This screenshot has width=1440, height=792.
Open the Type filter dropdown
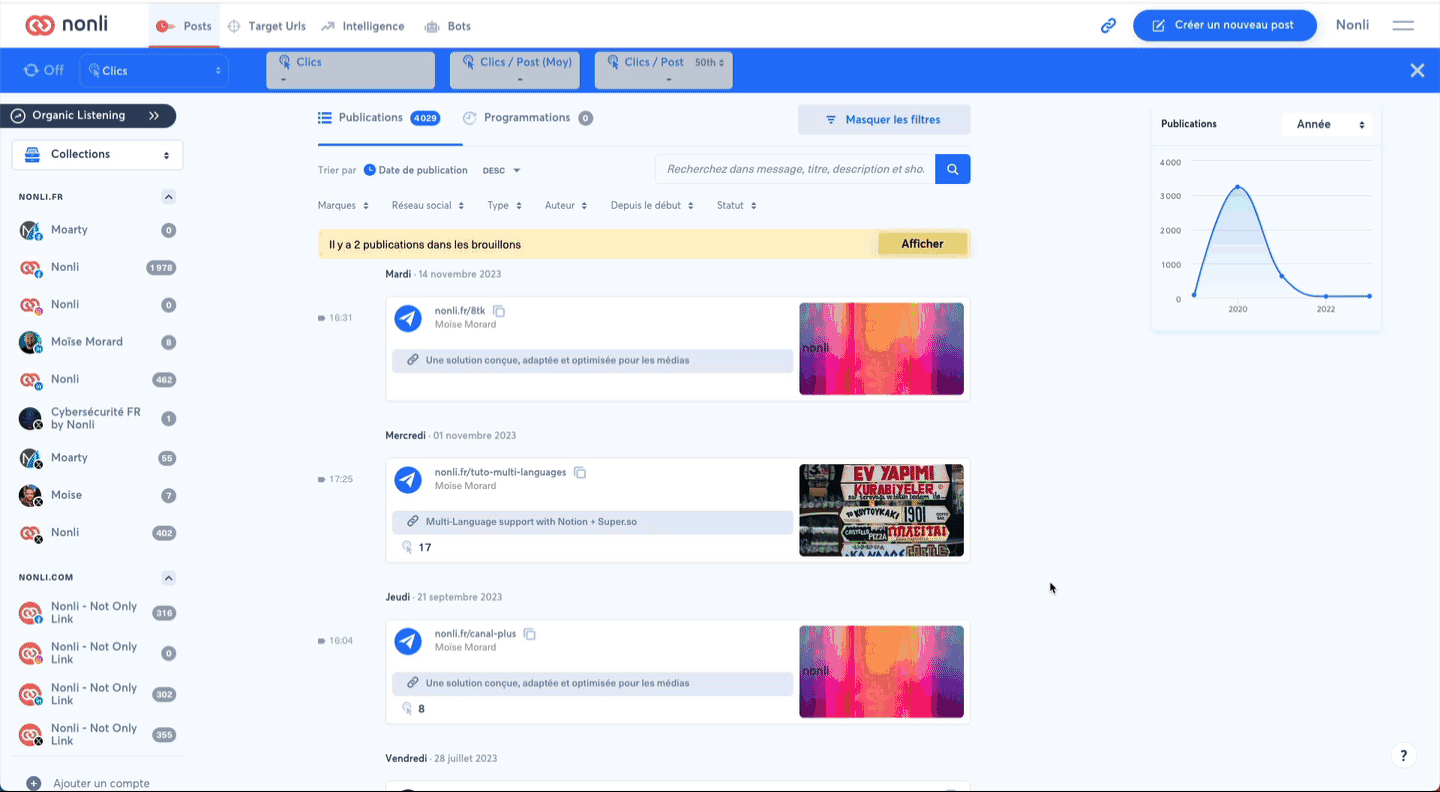[x=504, y=206]
